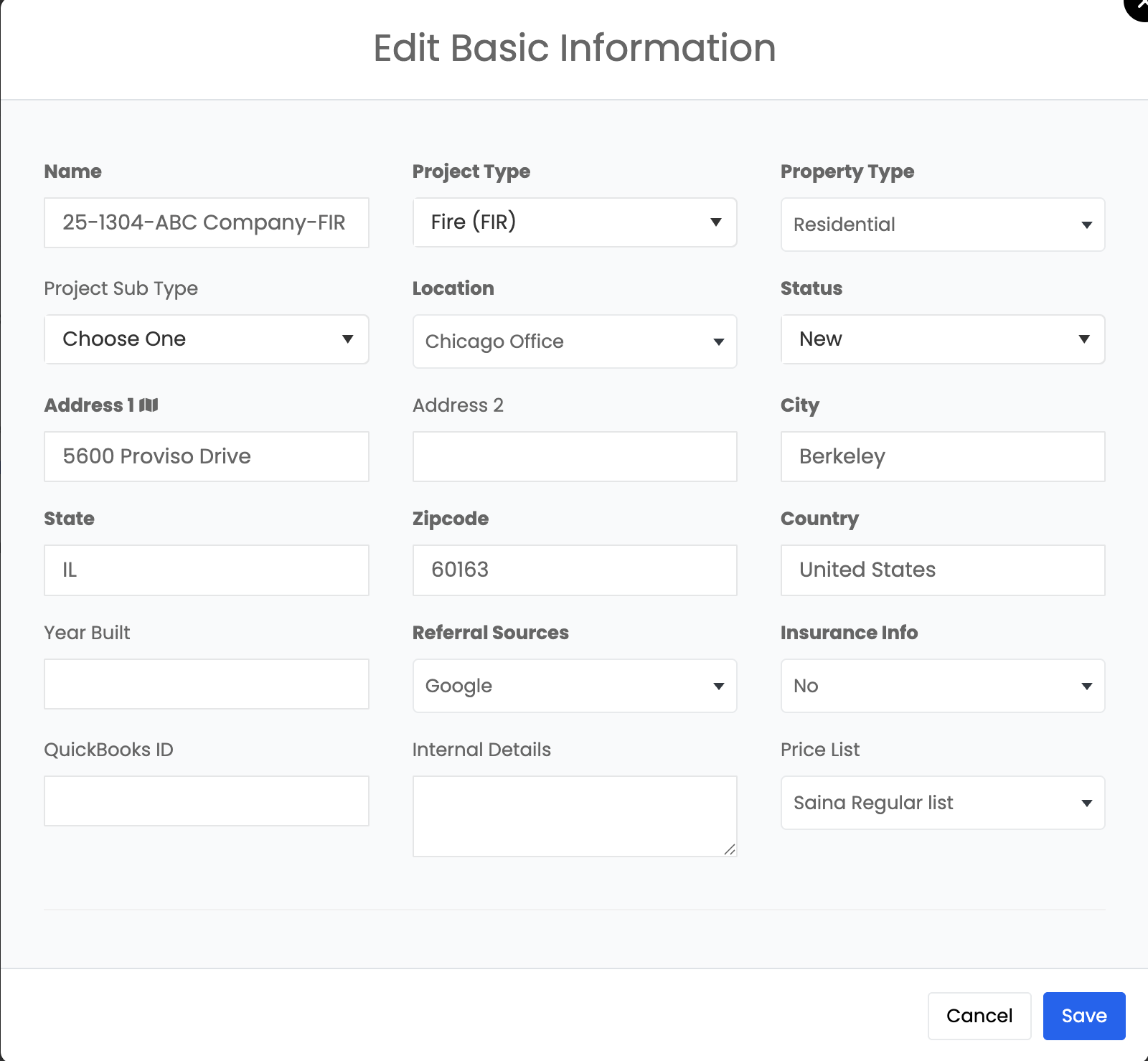The width and height of the screenshot is (1148, 1061).
Task: Click the empty Address 2 field
Action: 574,456
